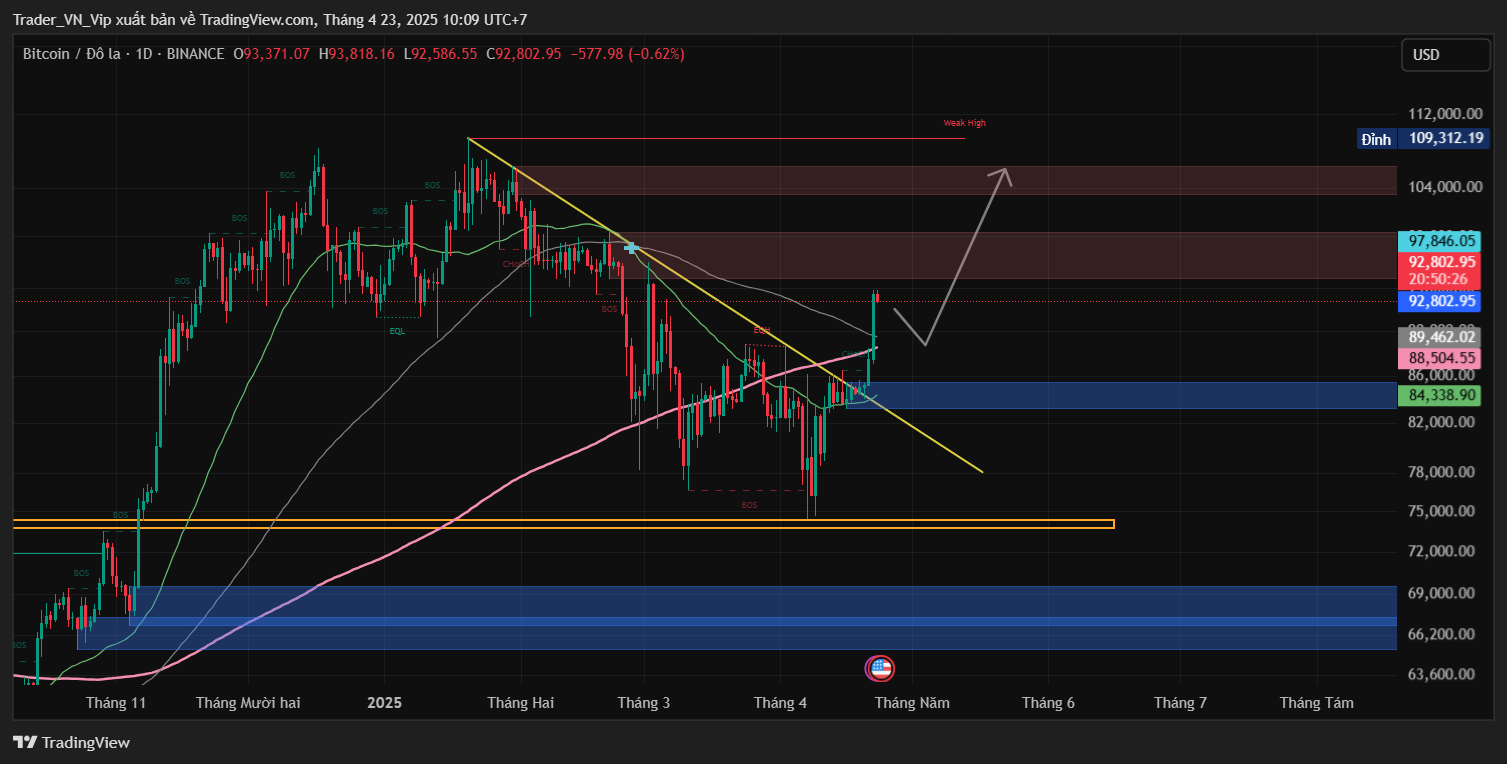Screen dimensions: 1507x764
Task: Open the US flag economic event marker
Action: click(880, 668)
